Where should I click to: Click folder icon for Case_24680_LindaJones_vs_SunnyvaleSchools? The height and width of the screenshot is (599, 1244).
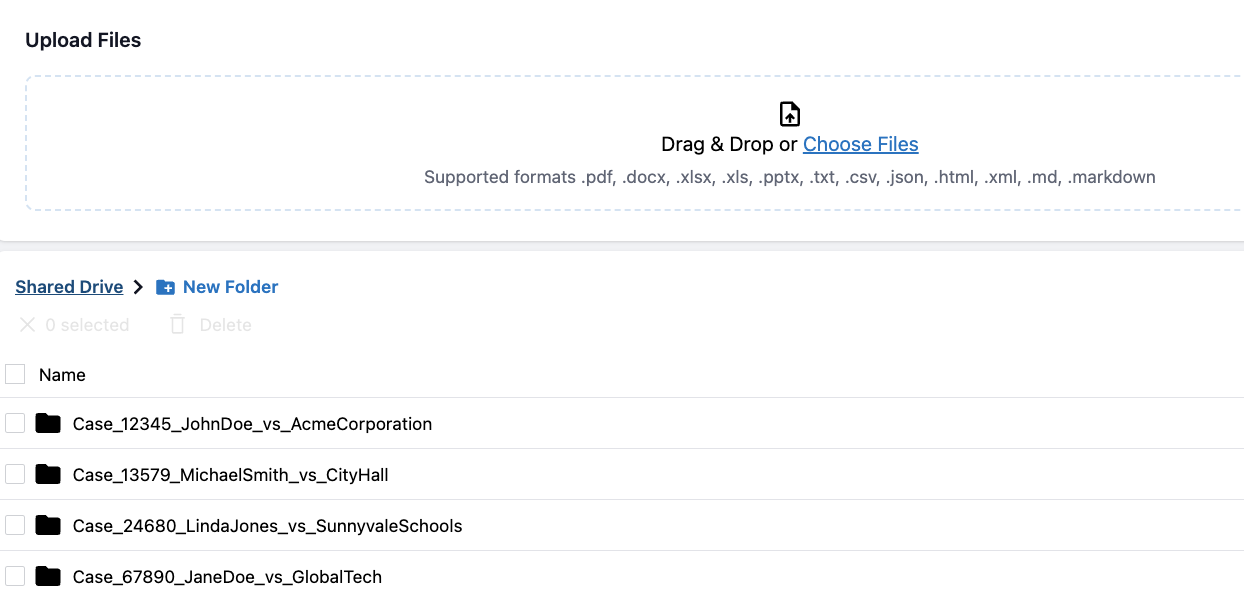coord(48,526)
